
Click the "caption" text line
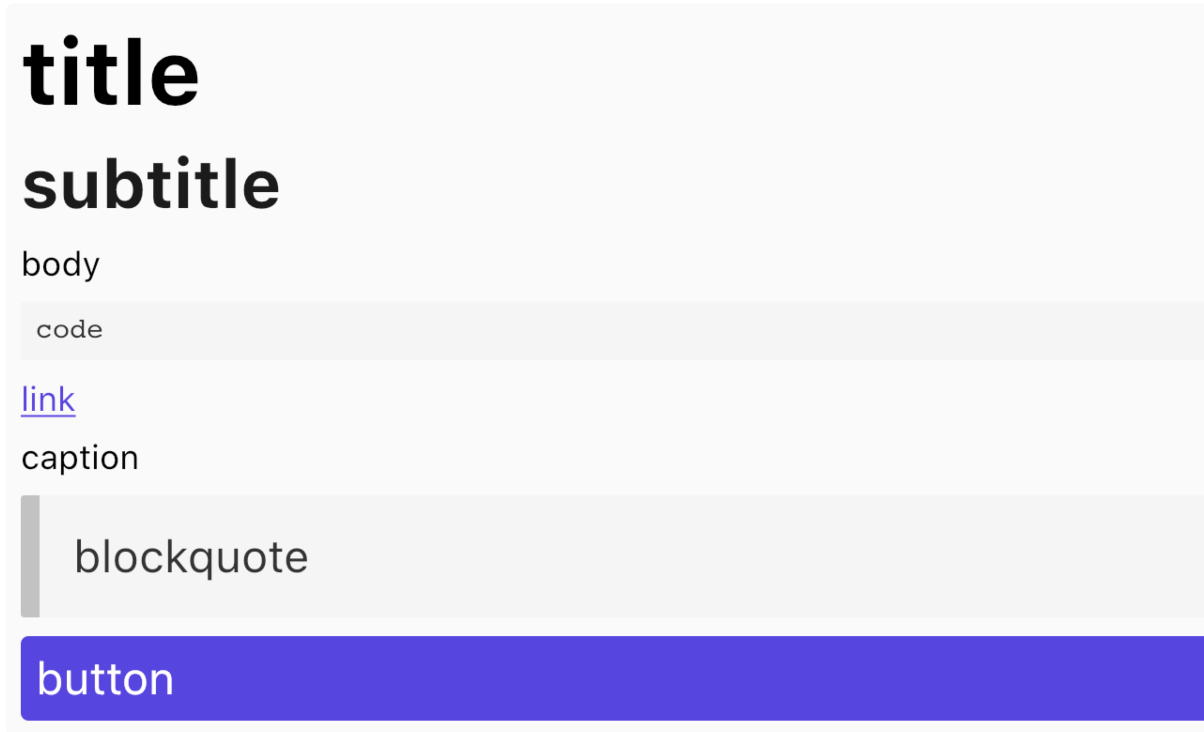(x=80, y=458)
